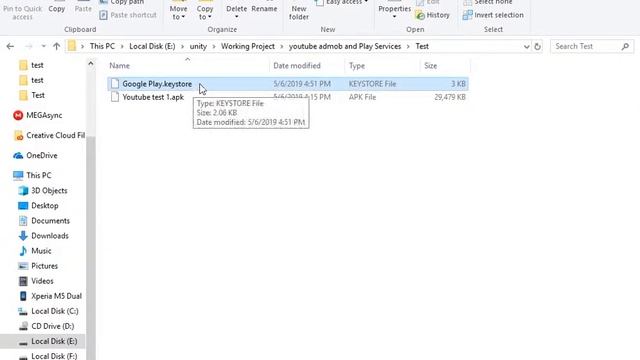Open MEGAsync in navigation pane

click(44, 116)
